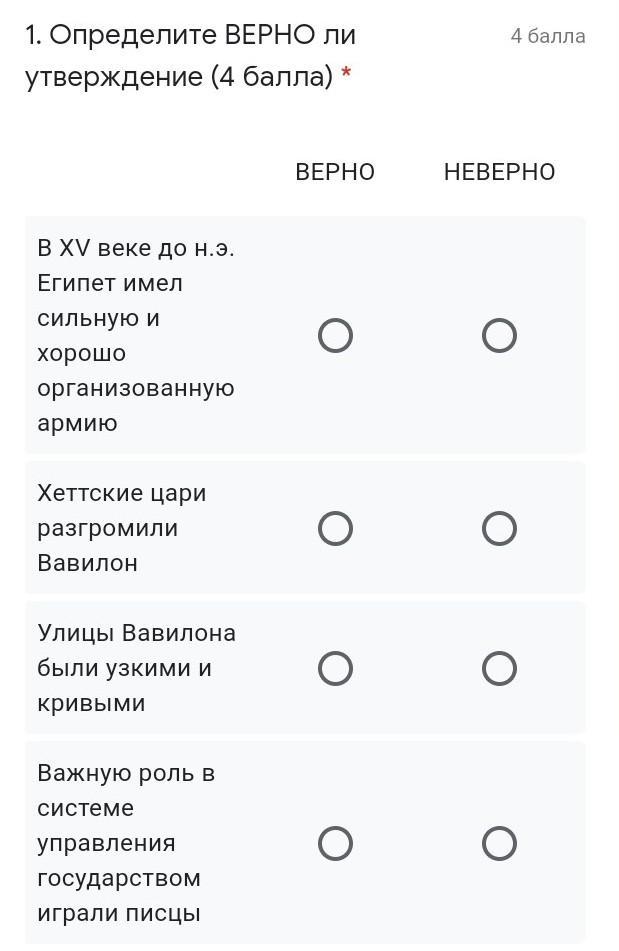
Task: Click the '(4 балла)' text in the title
Action: (x=271, y=77)
